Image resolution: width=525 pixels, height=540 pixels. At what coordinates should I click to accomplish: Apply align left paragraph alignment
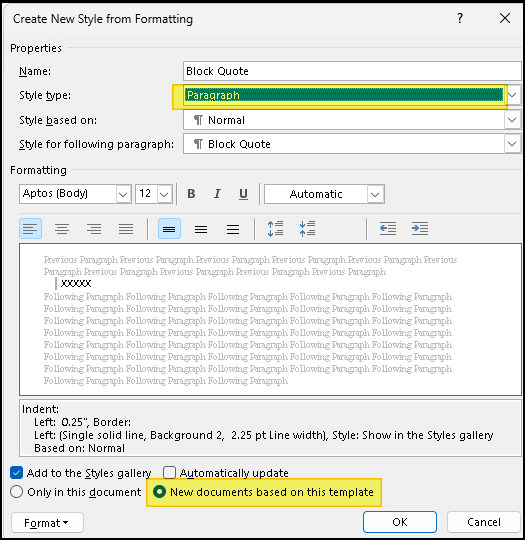pos(31,229)
